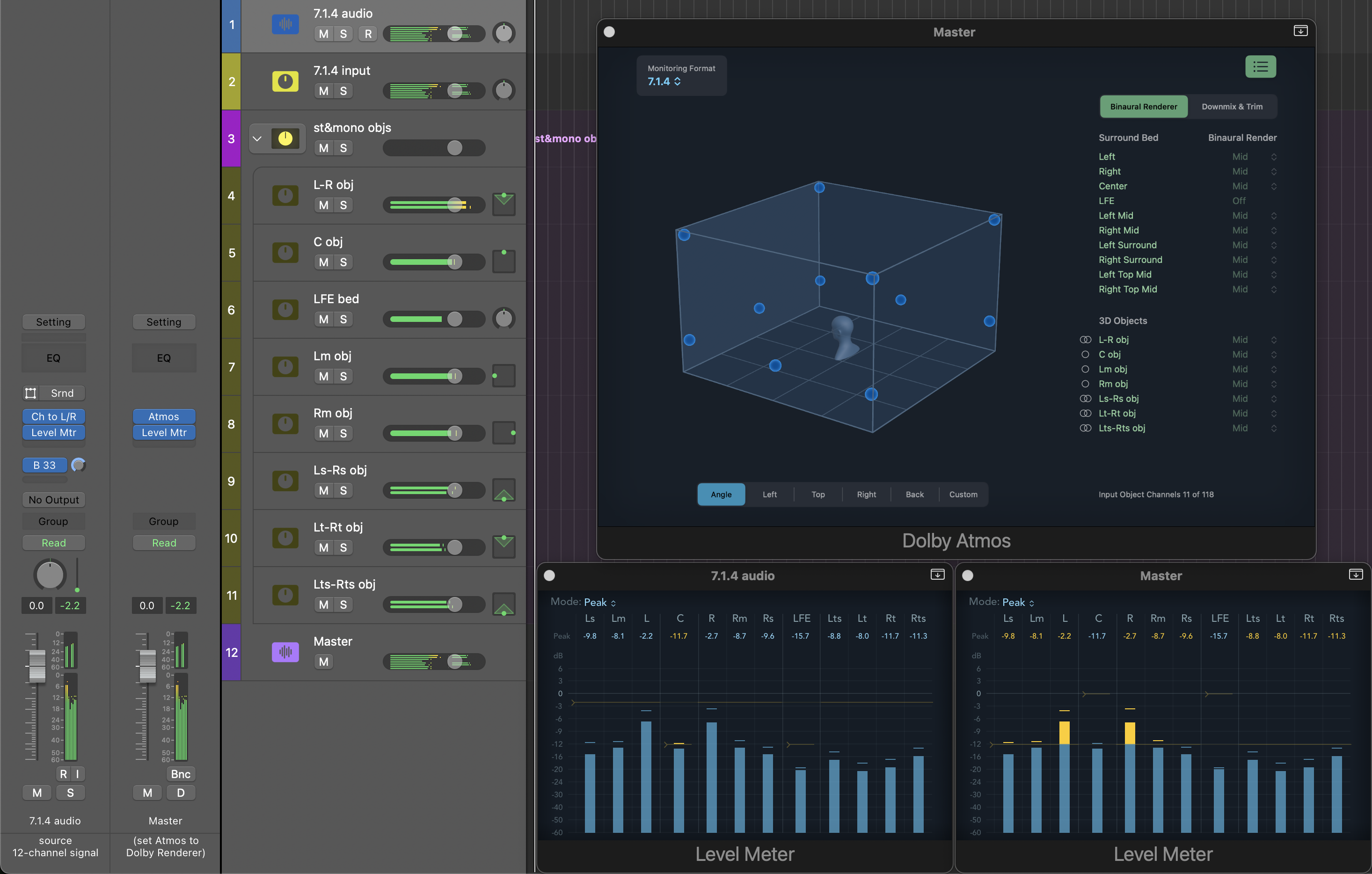Solo the Lts-Rts obj track

(343, 605)
